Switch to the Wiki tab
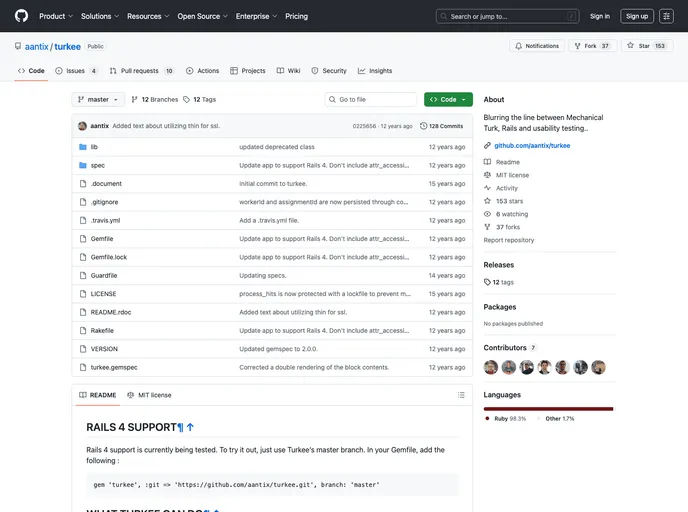 click(x=288, y=71)
